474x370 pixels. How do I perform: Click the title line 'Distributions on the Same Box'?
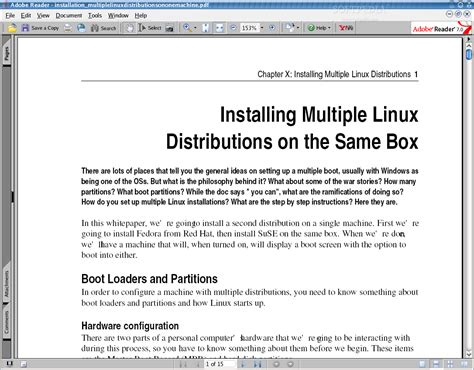pyautogui.click(x=292, y=141)
